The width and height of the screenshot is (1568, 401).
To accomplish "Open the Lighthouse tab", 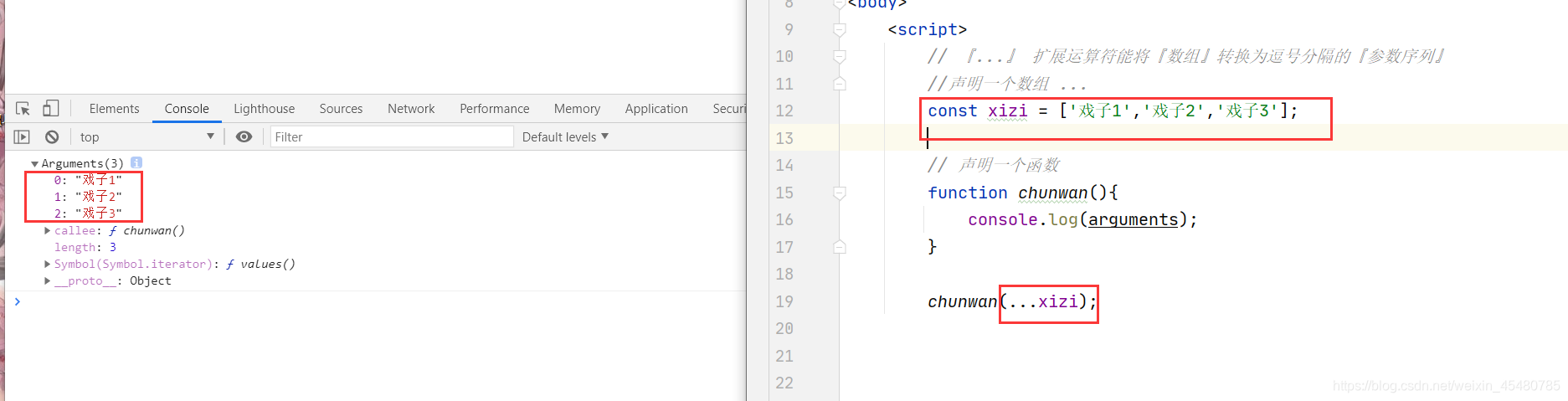I will (264, 109).
